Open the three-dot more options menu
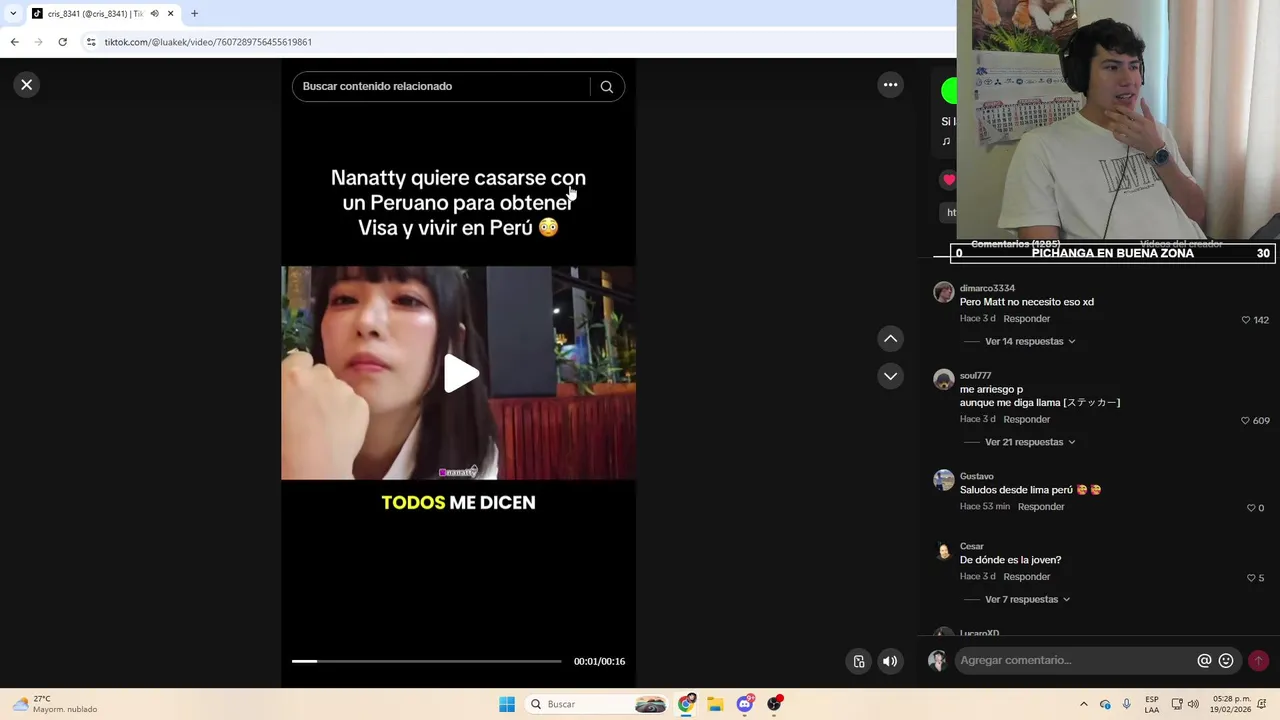 click(x=890, y=85)
